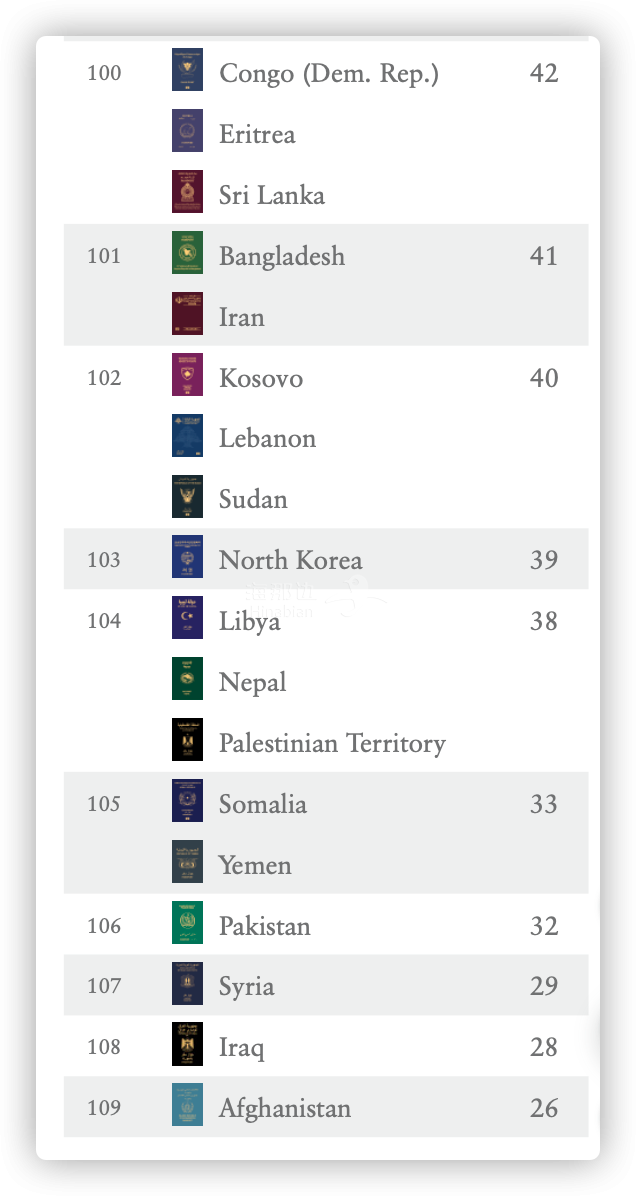Viewport: 636px width, 1196px height.
Task: Click Syria's score of 29
Action: [544, 985]
